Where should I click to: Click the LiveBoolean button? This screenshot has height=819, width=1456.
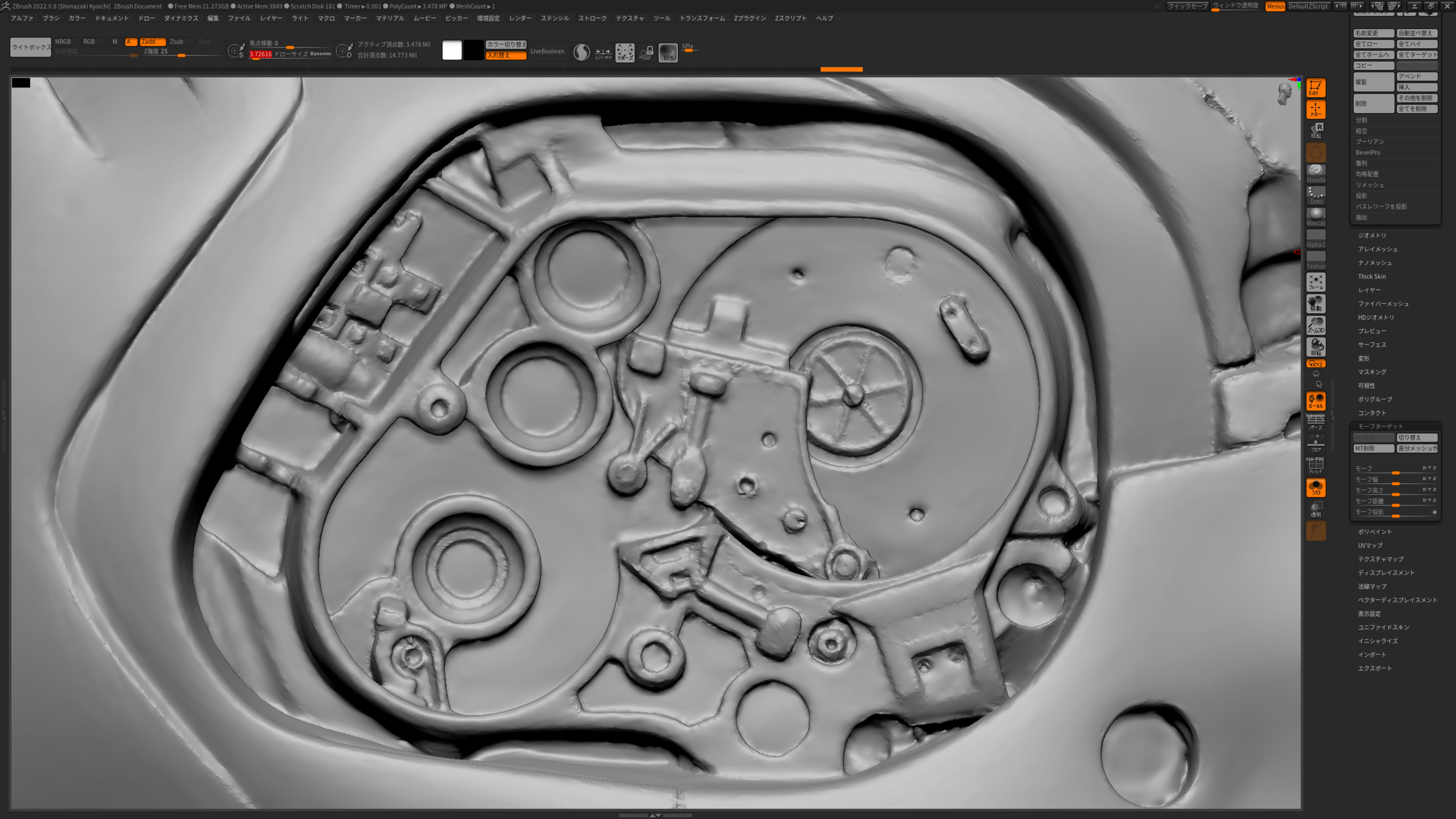point(547,52)
